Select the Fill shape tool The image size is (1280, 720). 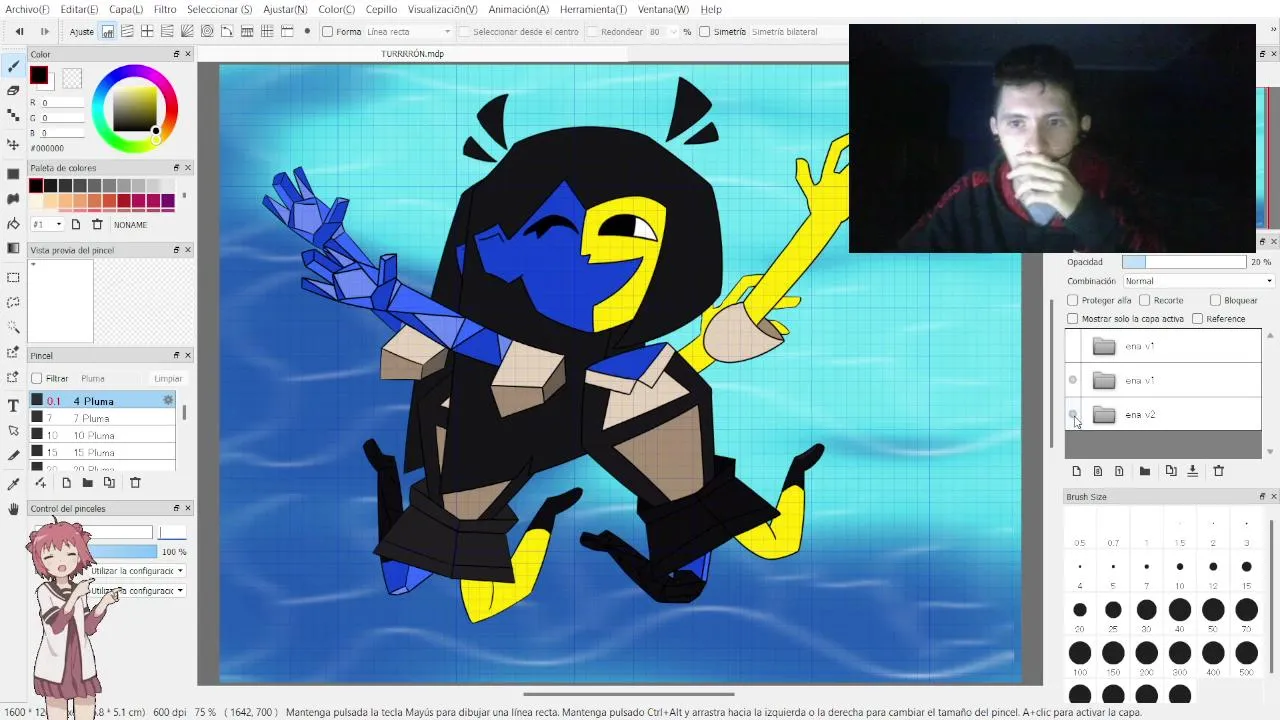pyautogui.click(x=13, y=173)
